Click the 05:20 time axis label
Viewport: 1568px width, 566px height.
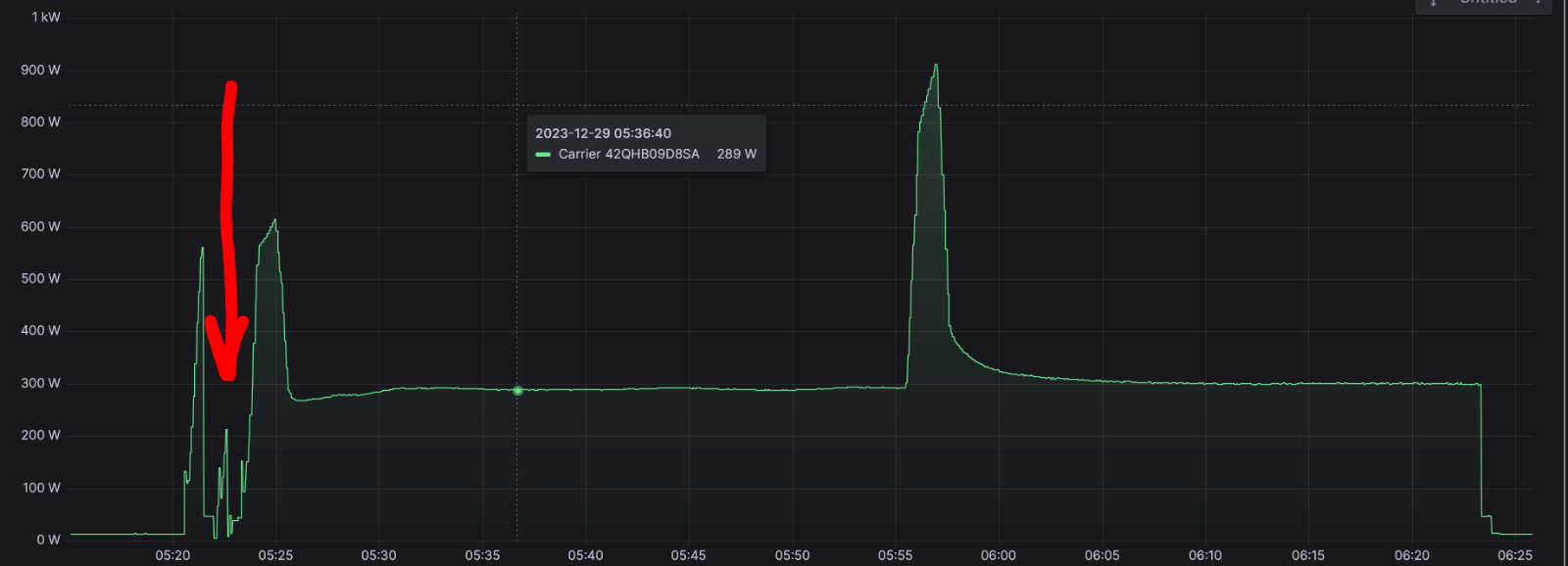click(172, 555)
